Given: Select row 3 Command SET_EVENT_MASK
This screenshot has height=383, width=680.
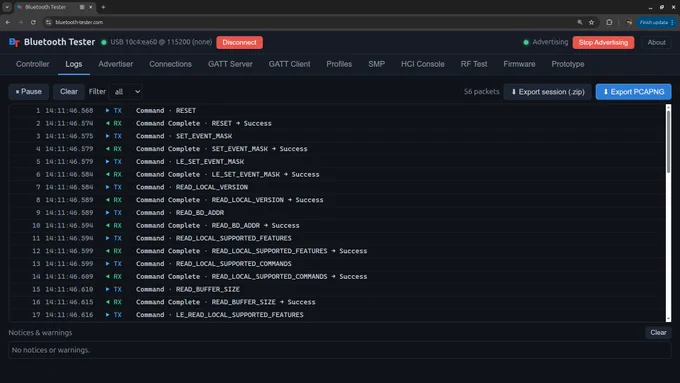Looking at the screenshot, I should pyautogui.click(x=337, y=136).
